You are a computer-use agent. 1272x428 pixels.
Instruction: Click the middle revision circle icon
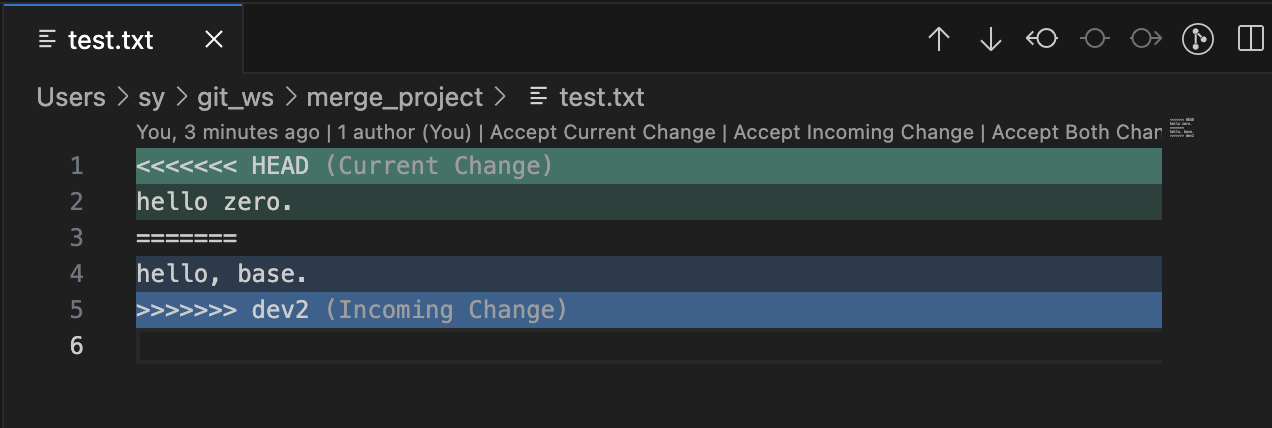[1094, 39]
